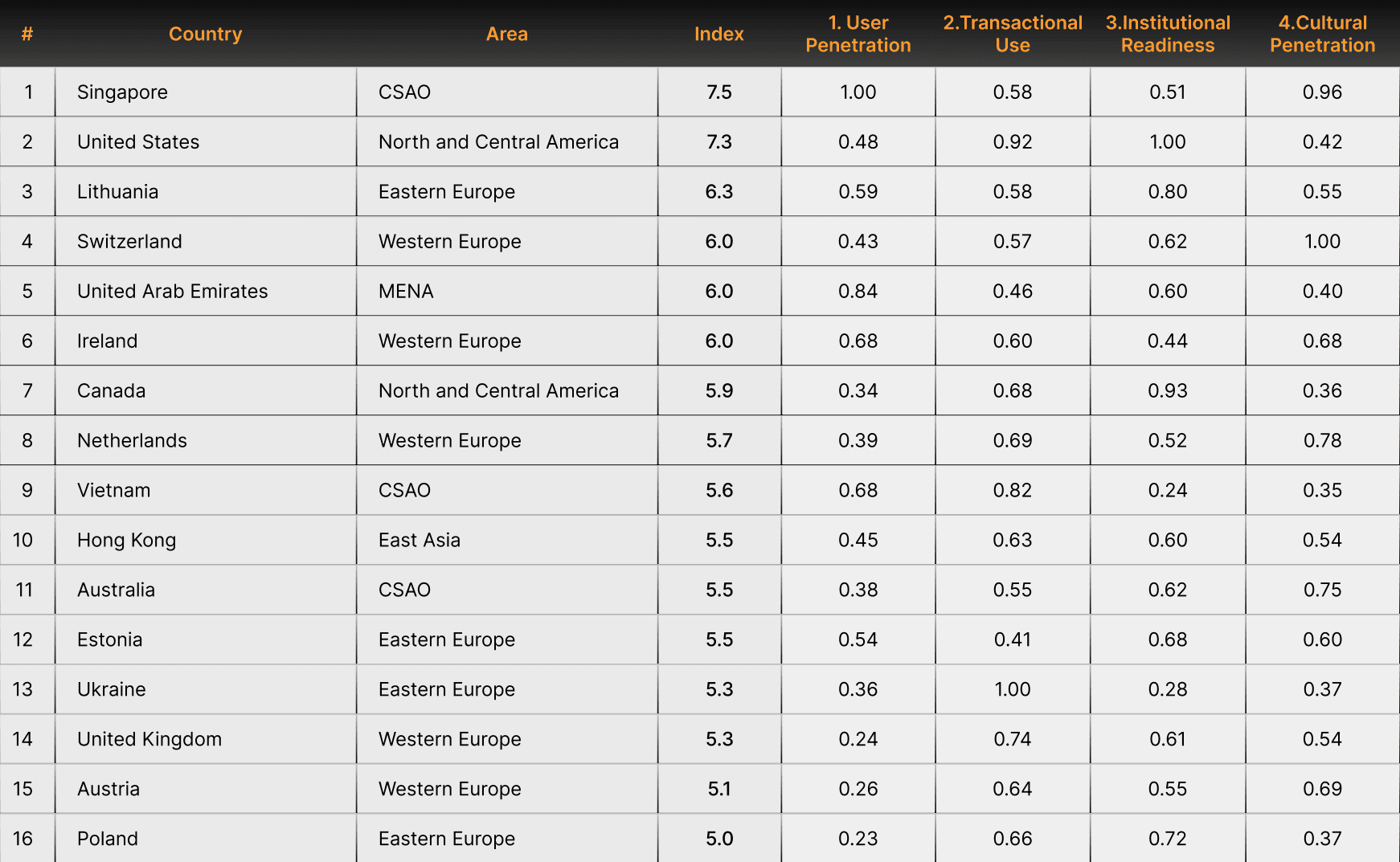Click the rank number column header
1400x862 pixels.
(27, 34)
